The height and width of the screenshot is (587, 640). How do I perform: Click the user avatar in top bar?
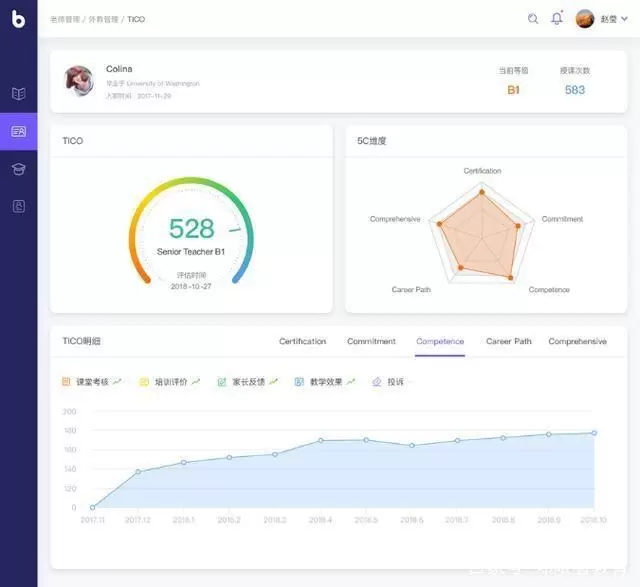click(585, 19)
